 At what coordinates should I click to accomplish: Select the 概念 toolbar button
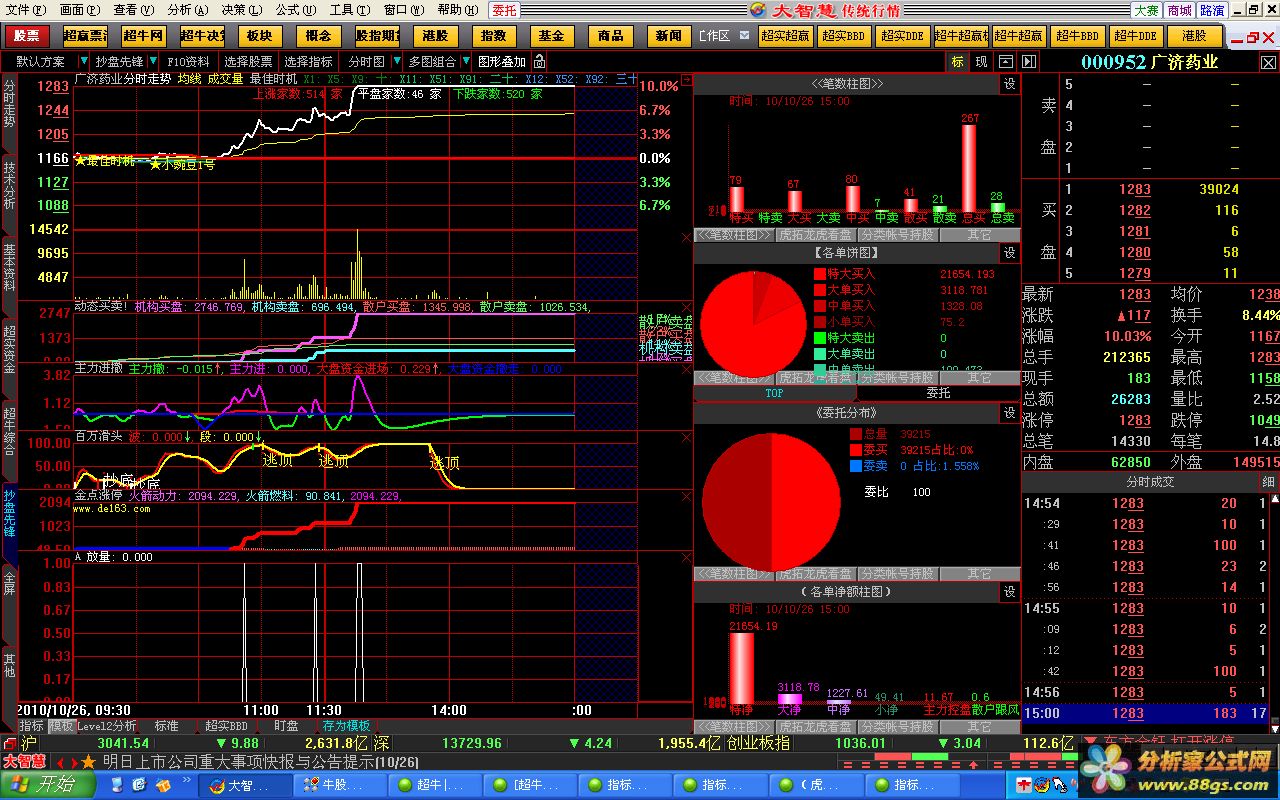click(x=318, y=36)
